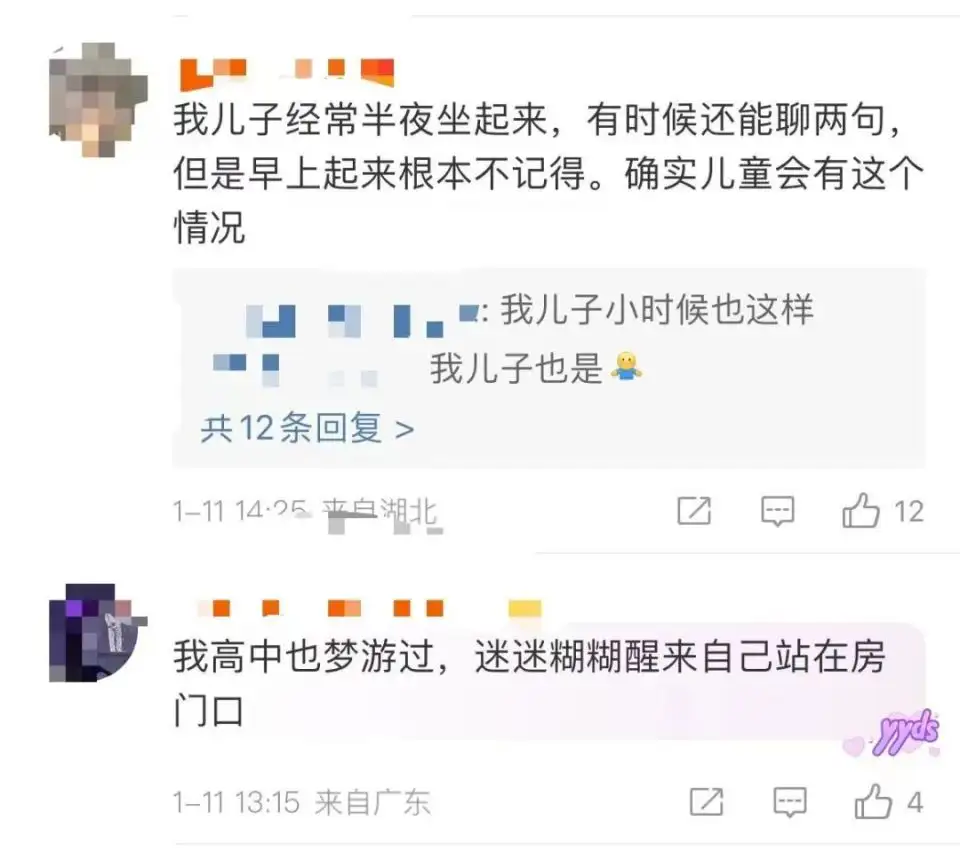Like the second comment with 4 likes

(873, 801)
